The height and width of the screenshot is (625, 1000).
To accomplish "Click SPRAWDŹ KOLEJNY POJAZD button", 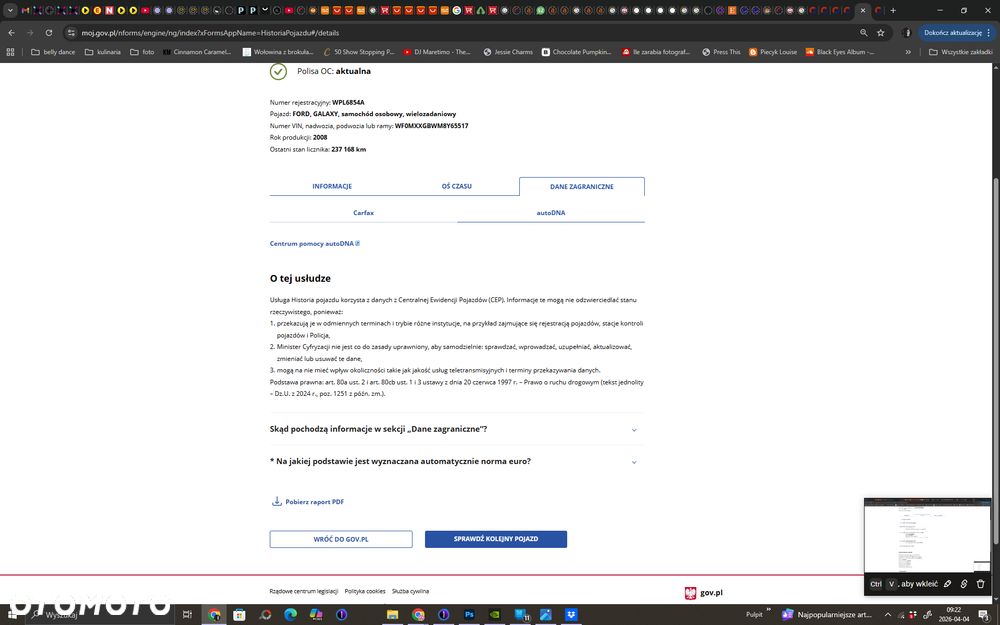I will click(496, 539).
